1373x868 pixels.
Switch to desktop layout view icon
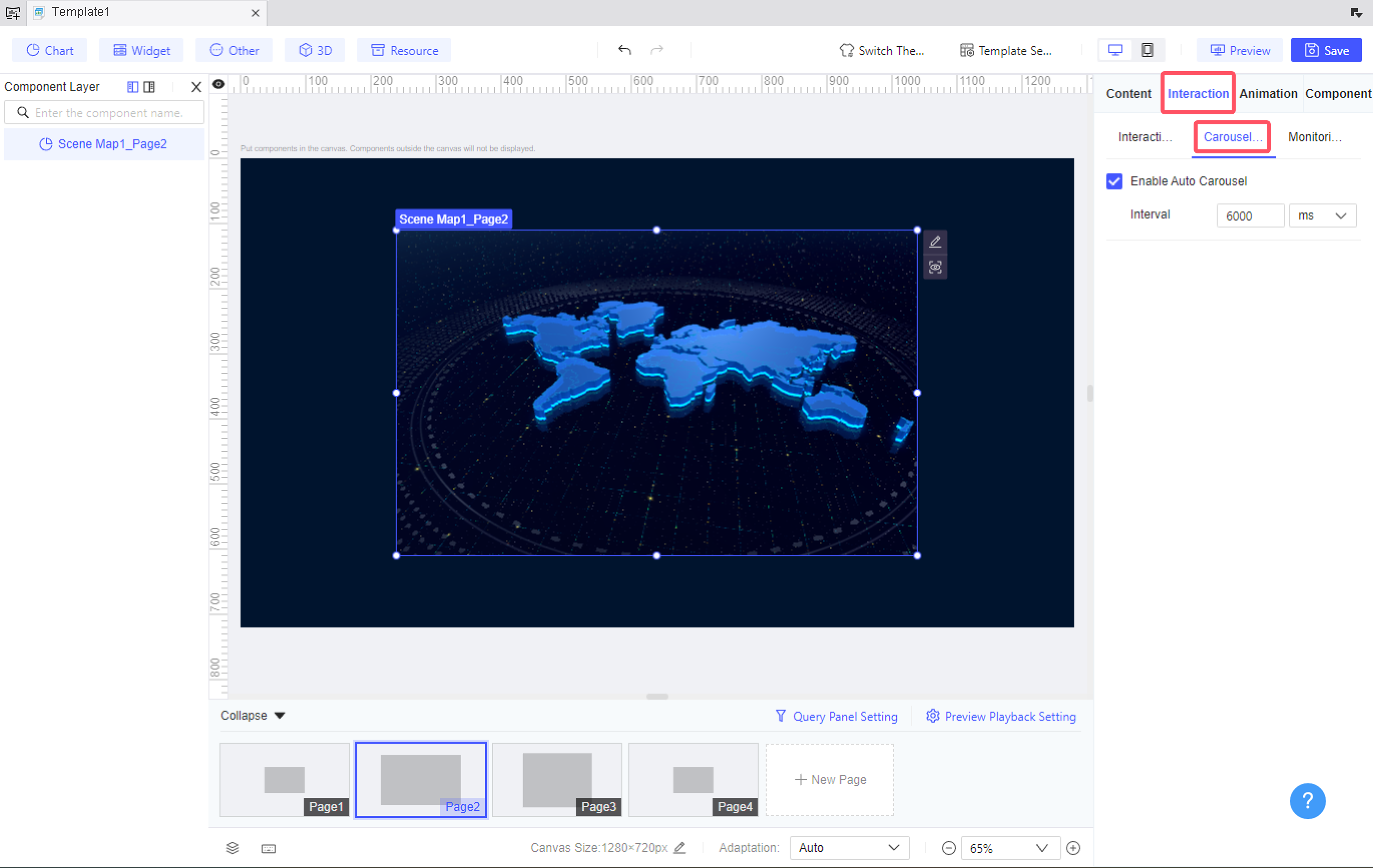pyautogui.click(x=1115, y=51)
